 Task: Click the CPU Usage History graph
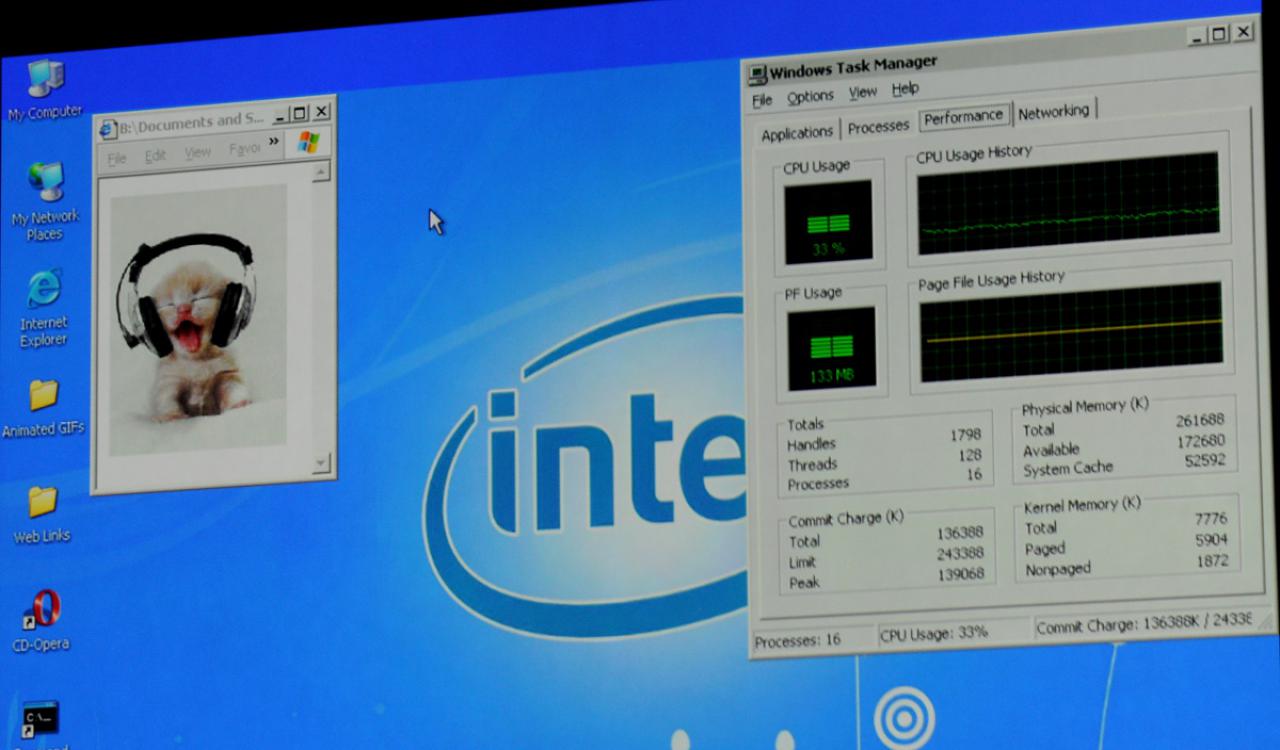coord(1068,203)
